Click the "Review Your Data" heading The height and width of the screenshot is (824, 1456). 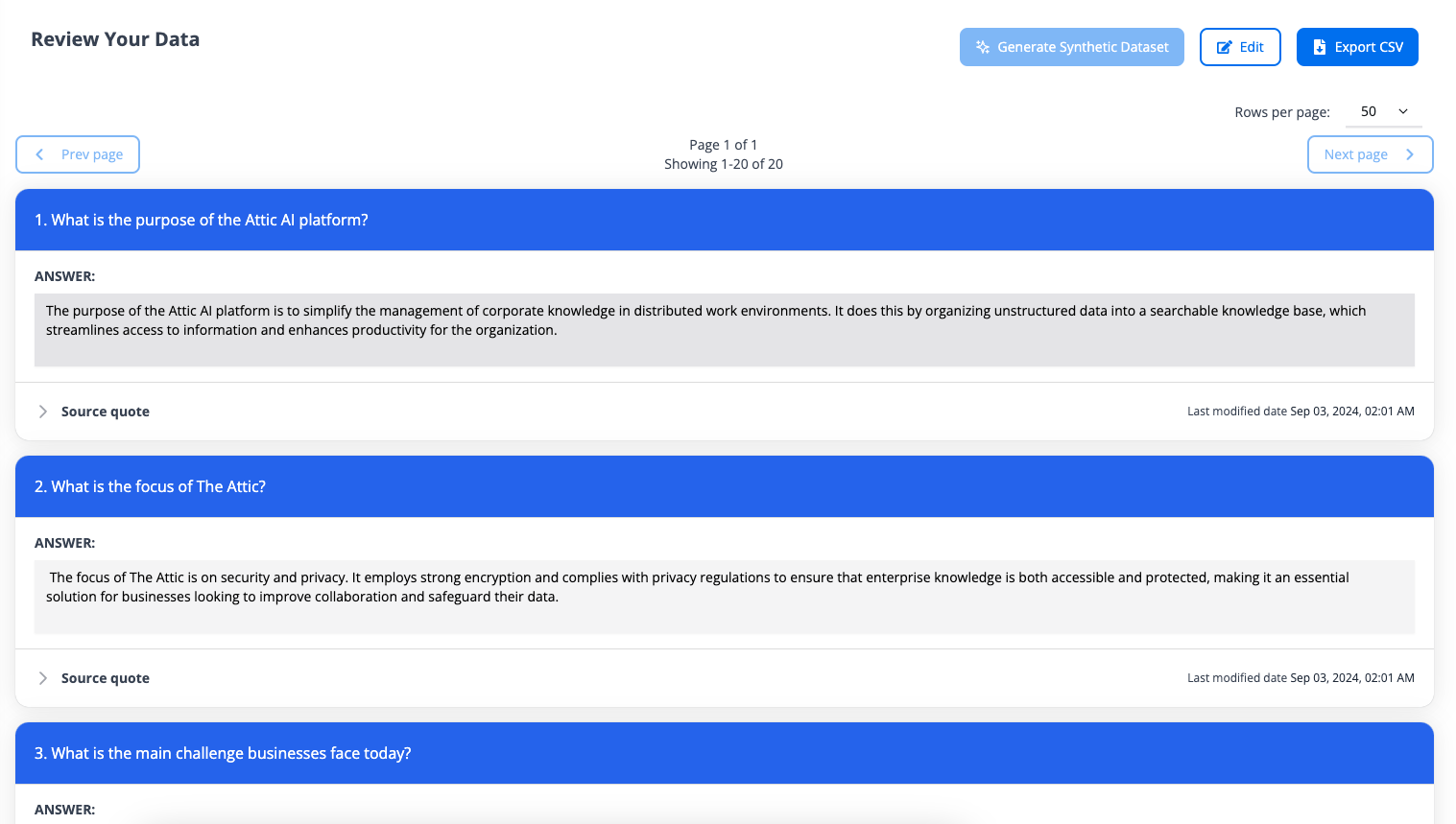tap(115, 39)
